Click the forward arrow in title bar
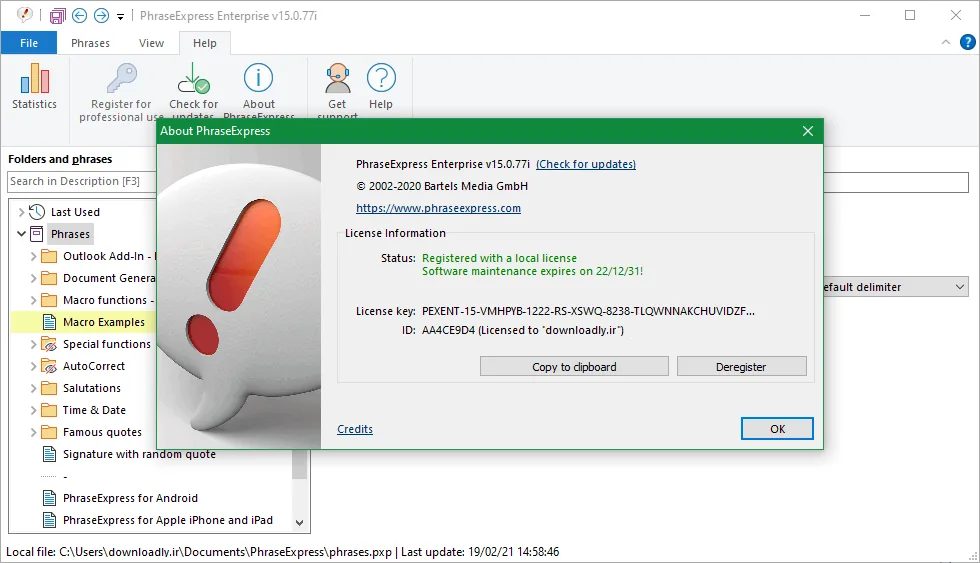The width and height of the screenshot is (980, 563). (x=101, y=16)
